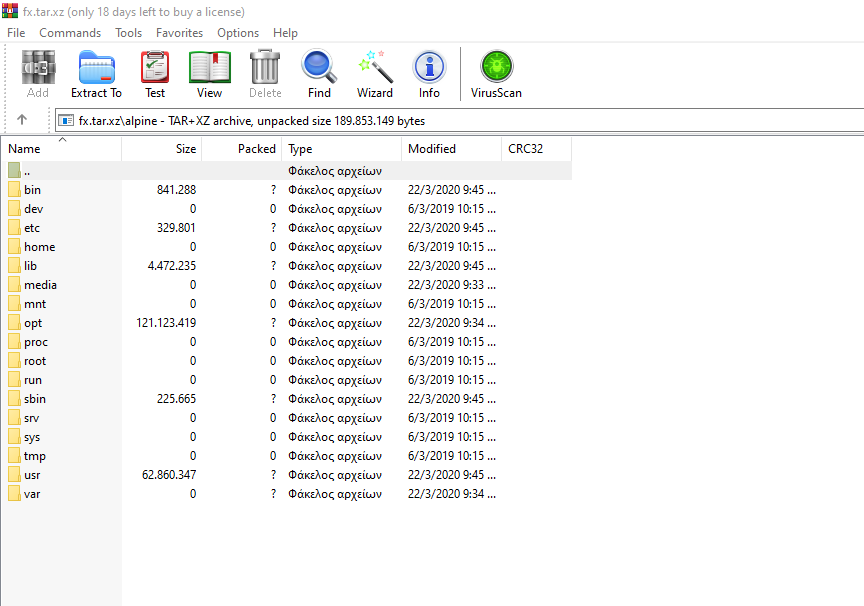Select the srv folder name
The height and width of the screenshot is (606, 864).
(x=31, y=418)
